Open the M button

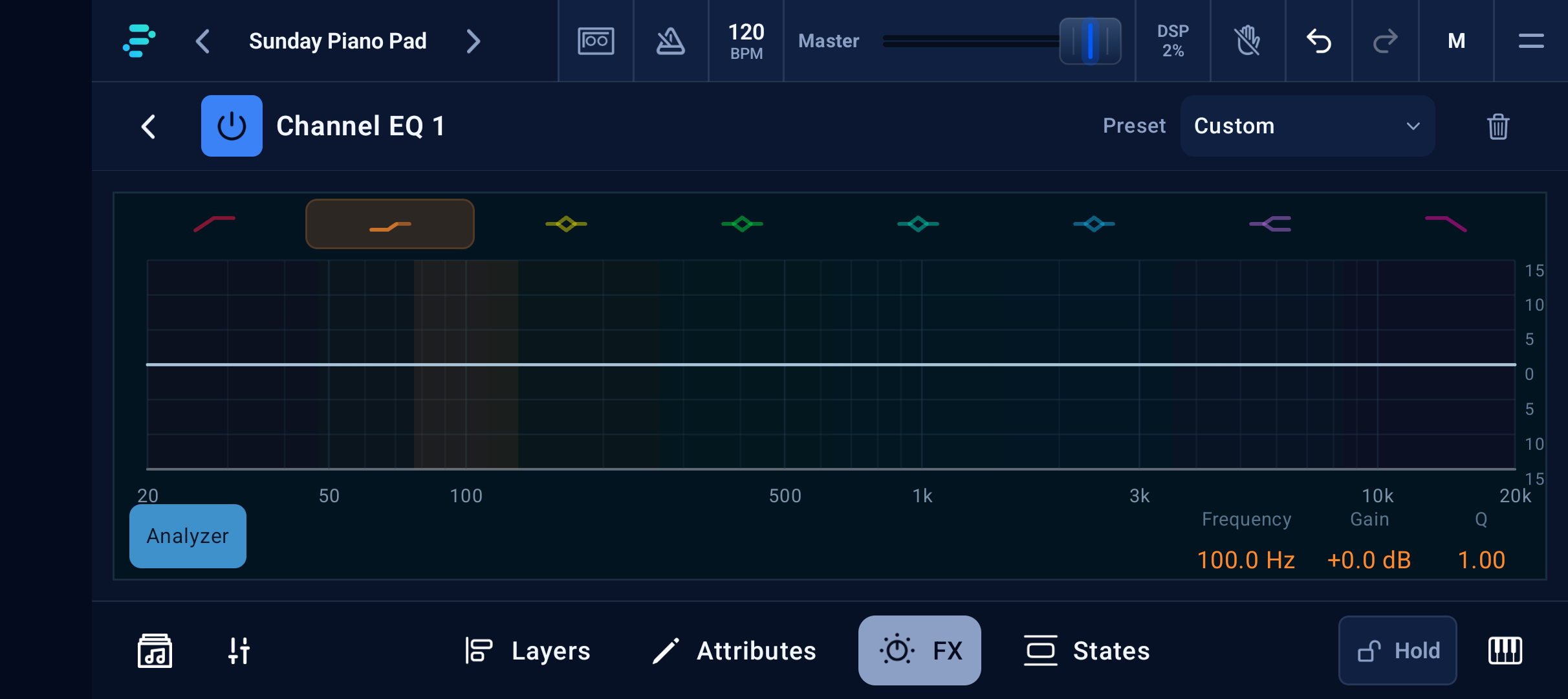1457,41
